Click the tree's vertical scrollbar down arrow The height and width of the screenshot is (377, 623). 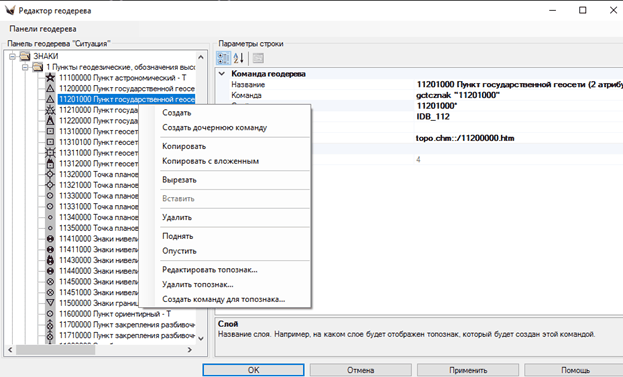[201, 338]
